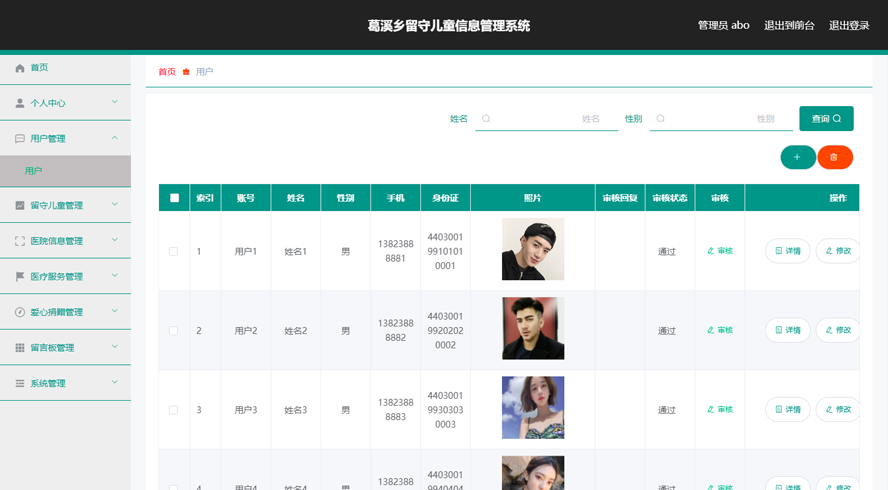Click the search icon in 性别 field

pos(660,118)
